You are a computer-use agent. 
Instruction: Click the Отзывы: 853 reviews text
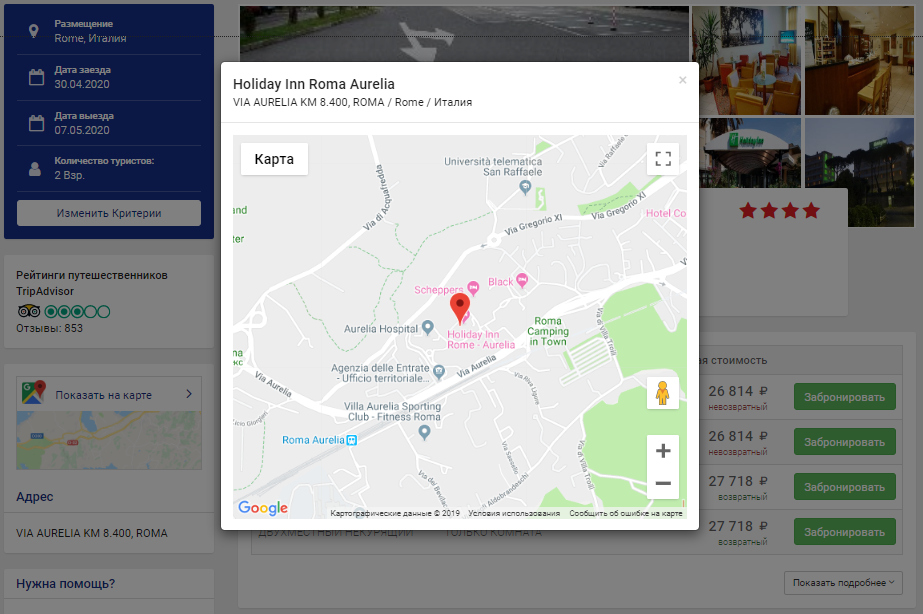tap(49, 328)
